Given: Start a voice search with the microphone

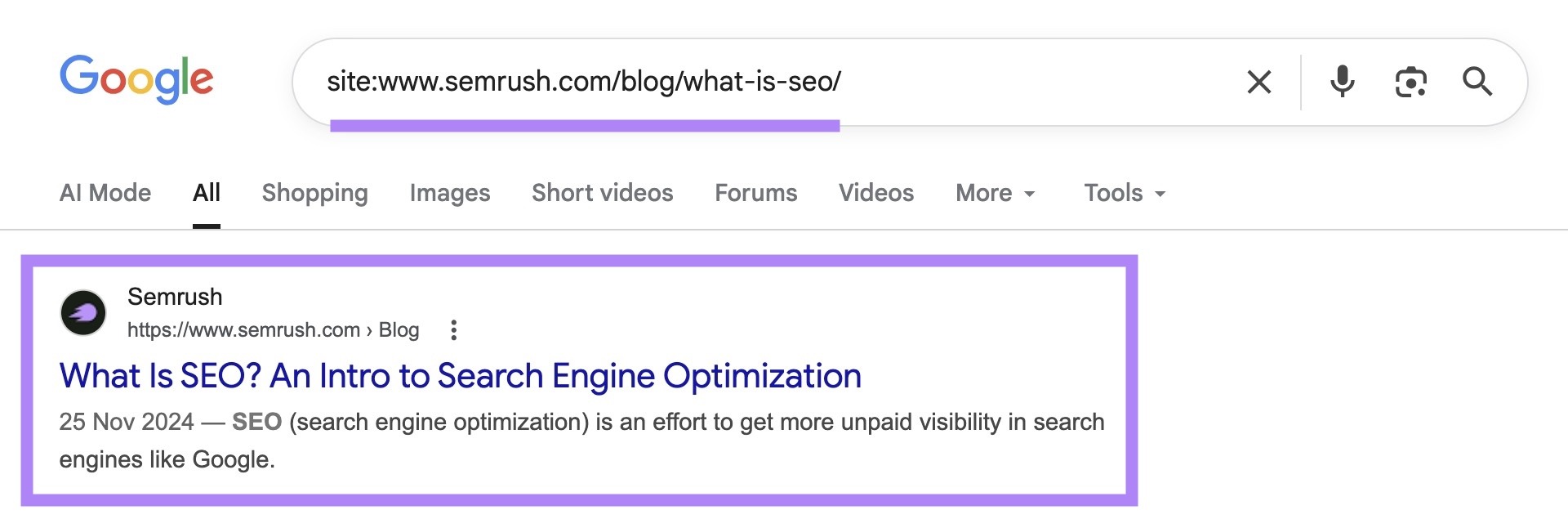Looking at the screenshot, I should point(1343,81).
